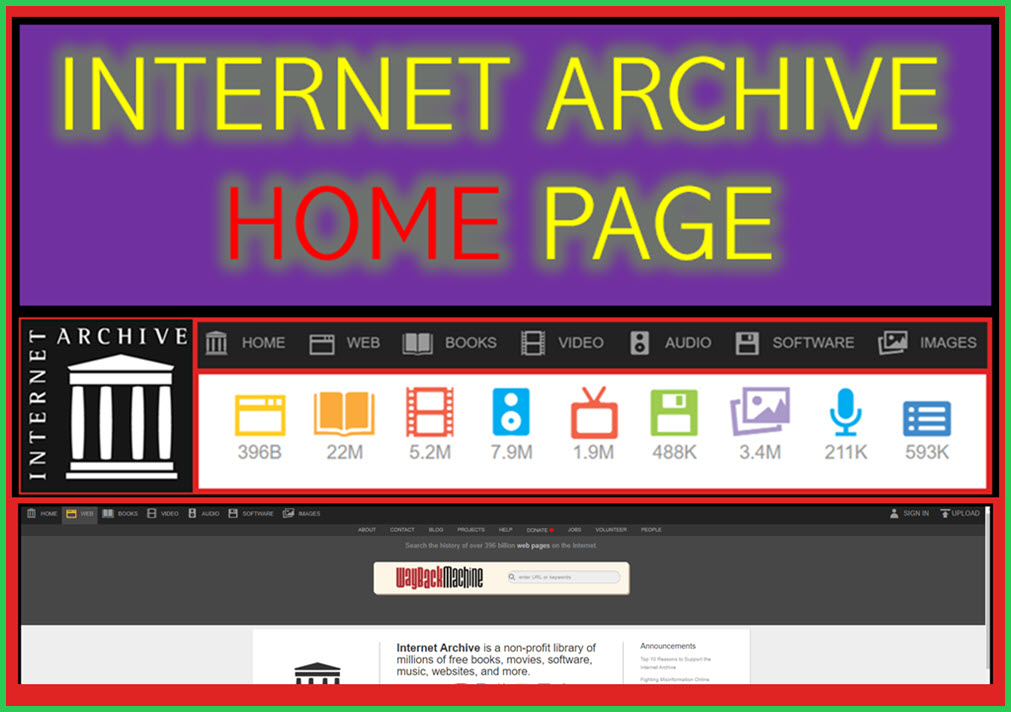Image resolution: width=1011 pixels, height=712 pixels.
Task: Open the ABOUT link
Action: pos(367,529)
